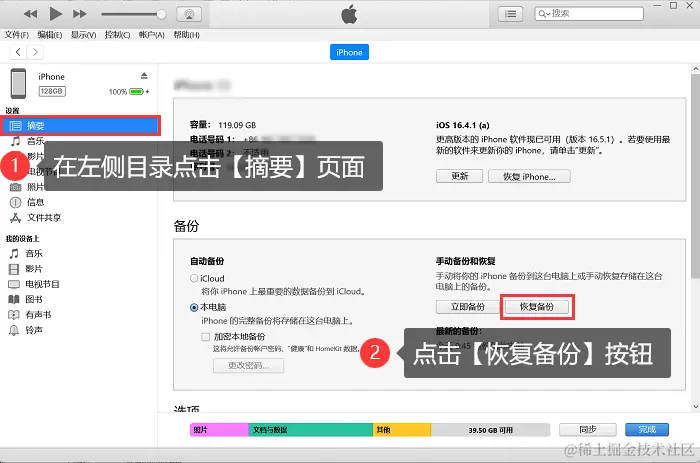Viewport: 700px width, 463px height.
Task: Click the fast forward button
Action: tap(79, 14)
